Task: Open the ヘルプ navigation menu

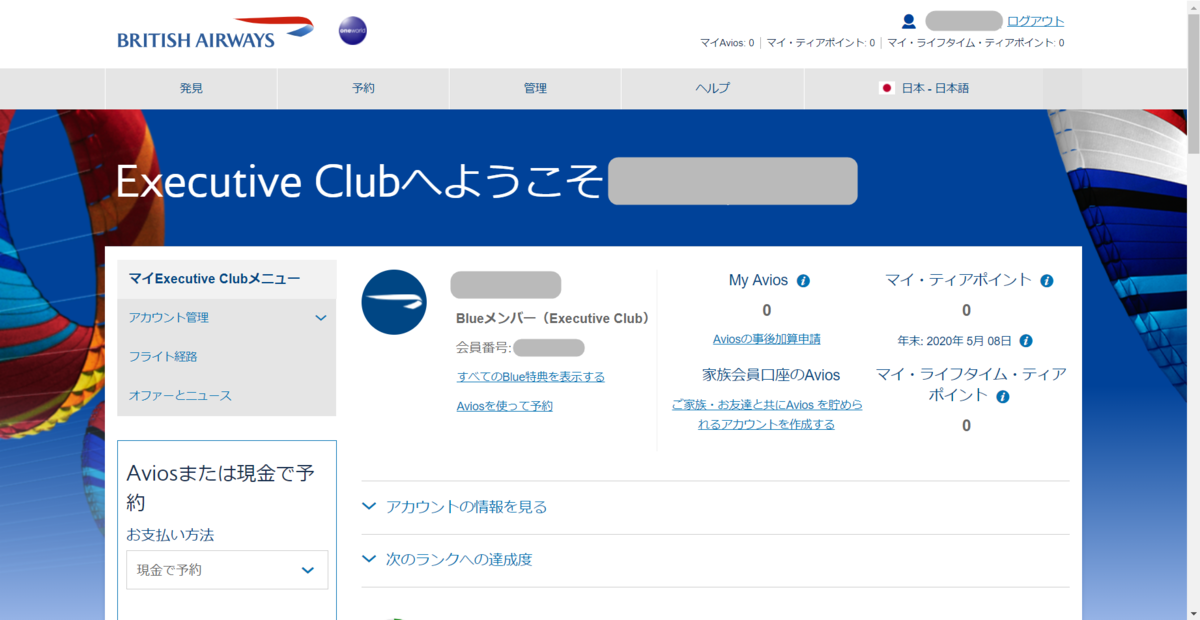Action: [712, 88]
